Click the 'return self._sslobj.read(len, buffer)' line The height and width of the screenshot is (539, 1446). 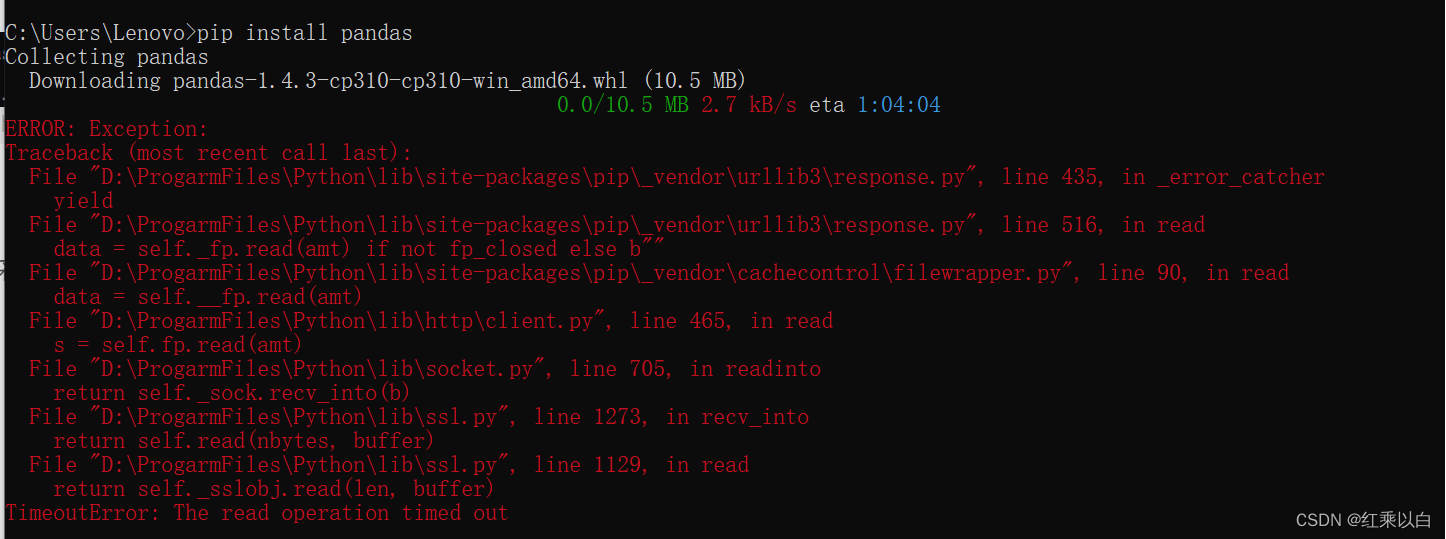tap(274, 489)
